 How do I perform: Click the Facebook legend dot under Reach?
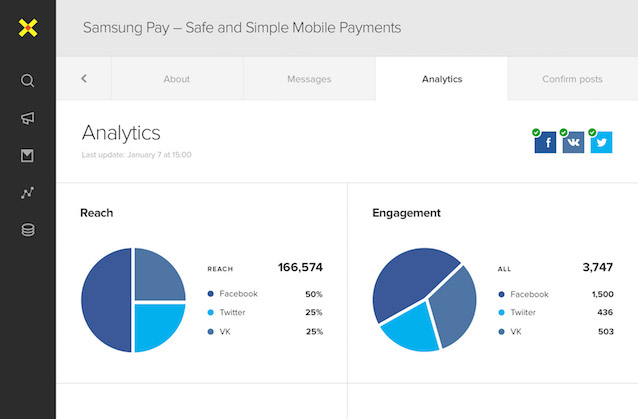click(x=210, y=294)
